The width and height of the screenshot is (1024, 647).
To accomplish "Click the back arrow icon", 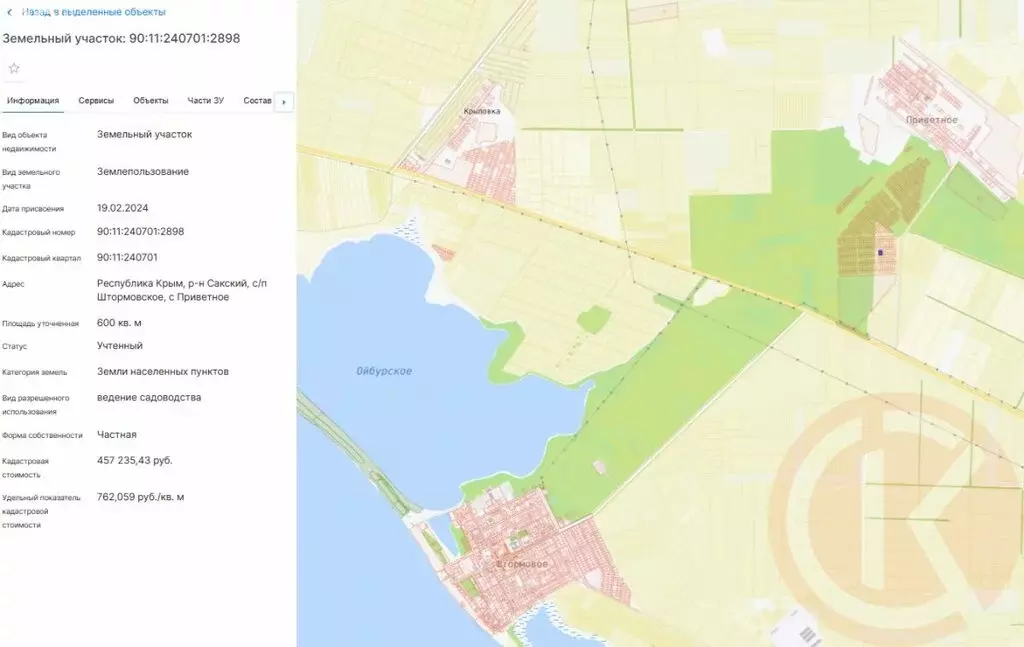I will [9, 12].
